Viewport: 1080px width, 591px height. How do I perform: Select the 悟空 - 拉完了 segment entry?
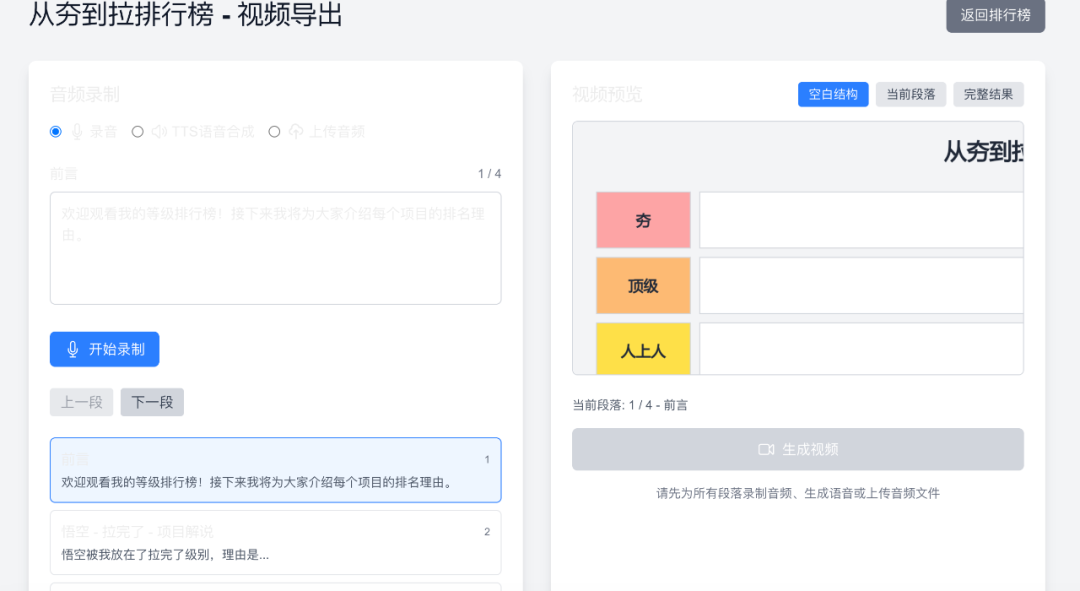274,542
